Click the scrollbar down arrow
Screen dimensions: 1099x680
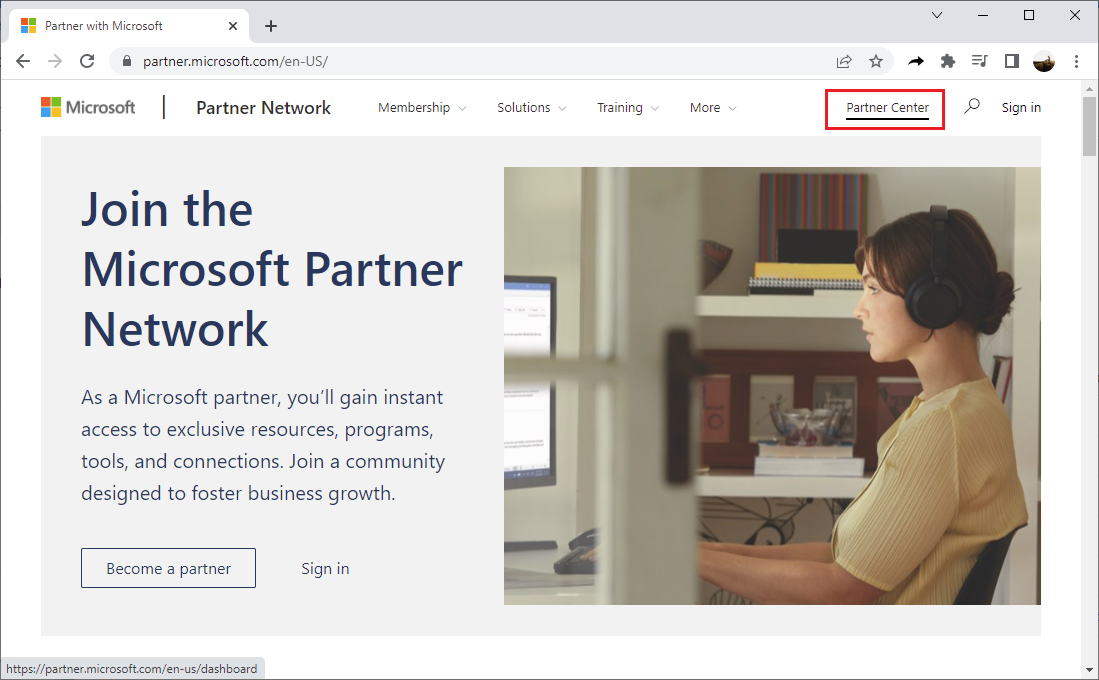(x=1089, y=670)
